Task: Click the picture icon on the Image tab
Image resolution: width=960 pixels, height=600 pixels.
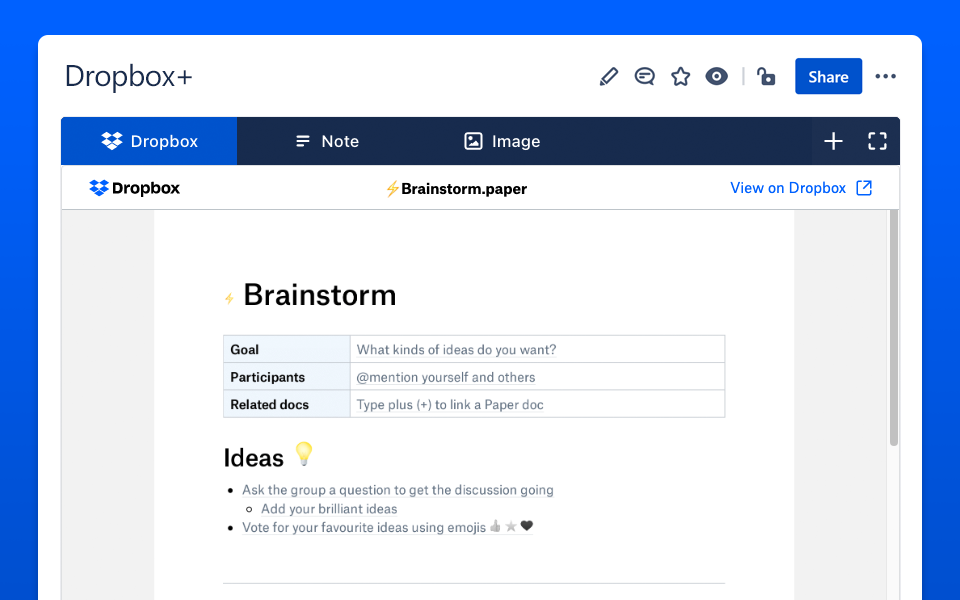Action: [473, 141]
